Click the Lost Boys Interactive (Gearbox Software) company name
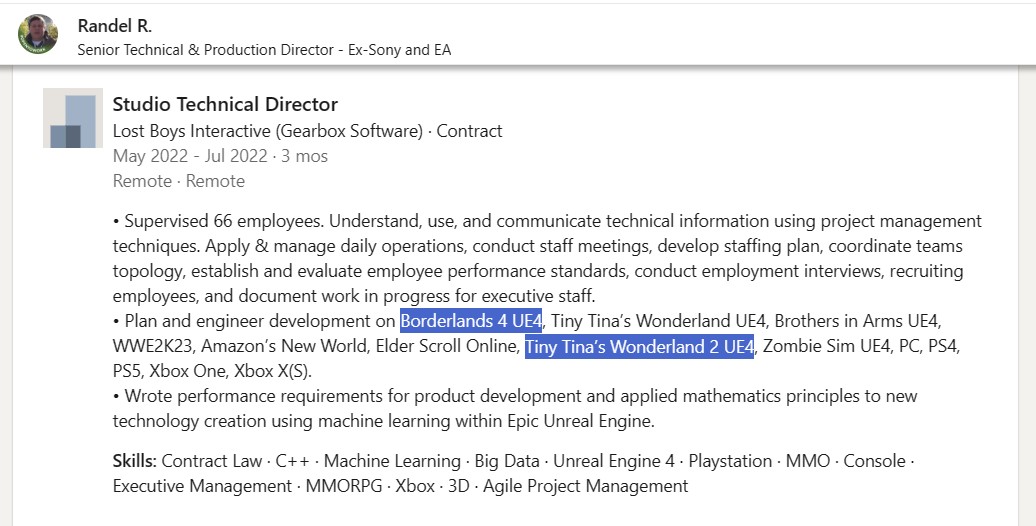Image resolution: width=1036 pixels, height=526 pixels. [x=268, y=131]
